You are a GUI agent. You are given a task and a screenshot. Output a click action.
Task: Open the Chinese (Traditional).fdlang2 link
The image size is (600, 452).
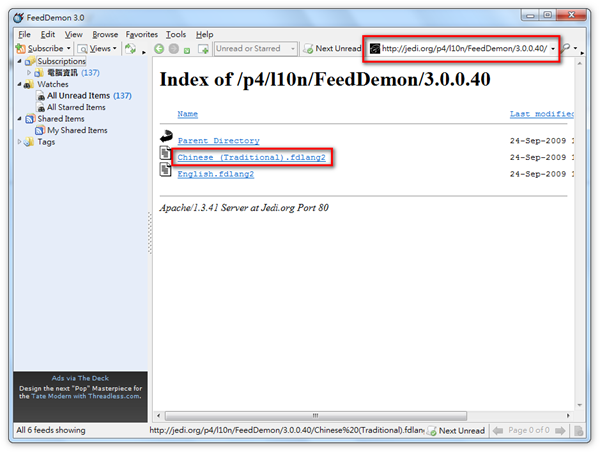click(x=251, y=157)
